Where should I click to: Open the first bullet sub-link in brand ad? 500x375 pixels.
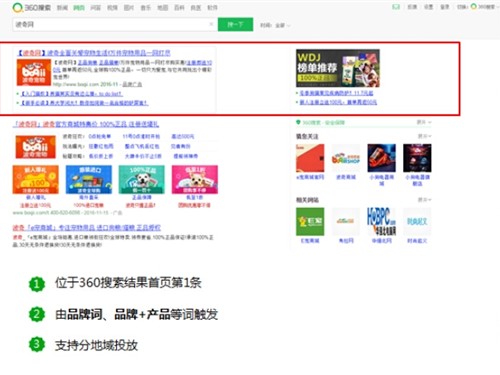(72, 94)
